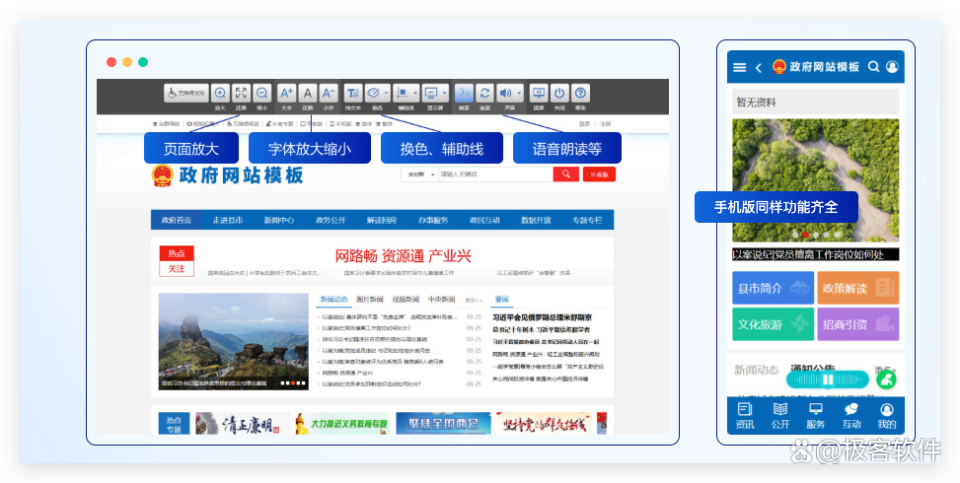The image size is (960, 483).
Task: Open headline 习近平会见俄罗斯总理米舒斯京
Action: pos(542,318)
